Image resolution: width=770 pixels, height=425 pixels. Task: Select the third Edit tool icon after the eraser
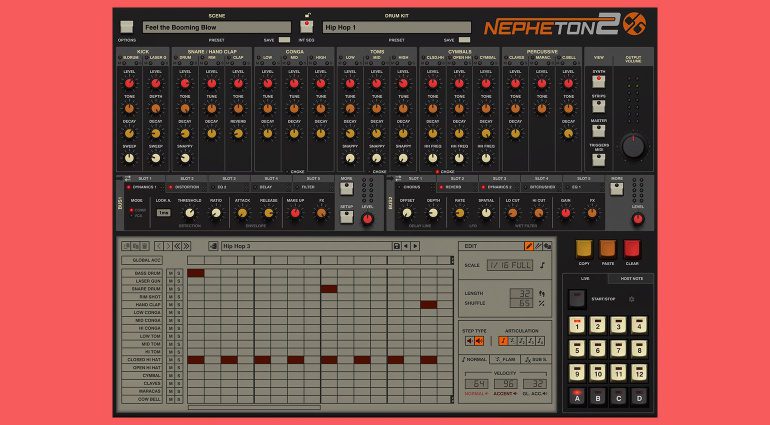[x=547, y=246]
